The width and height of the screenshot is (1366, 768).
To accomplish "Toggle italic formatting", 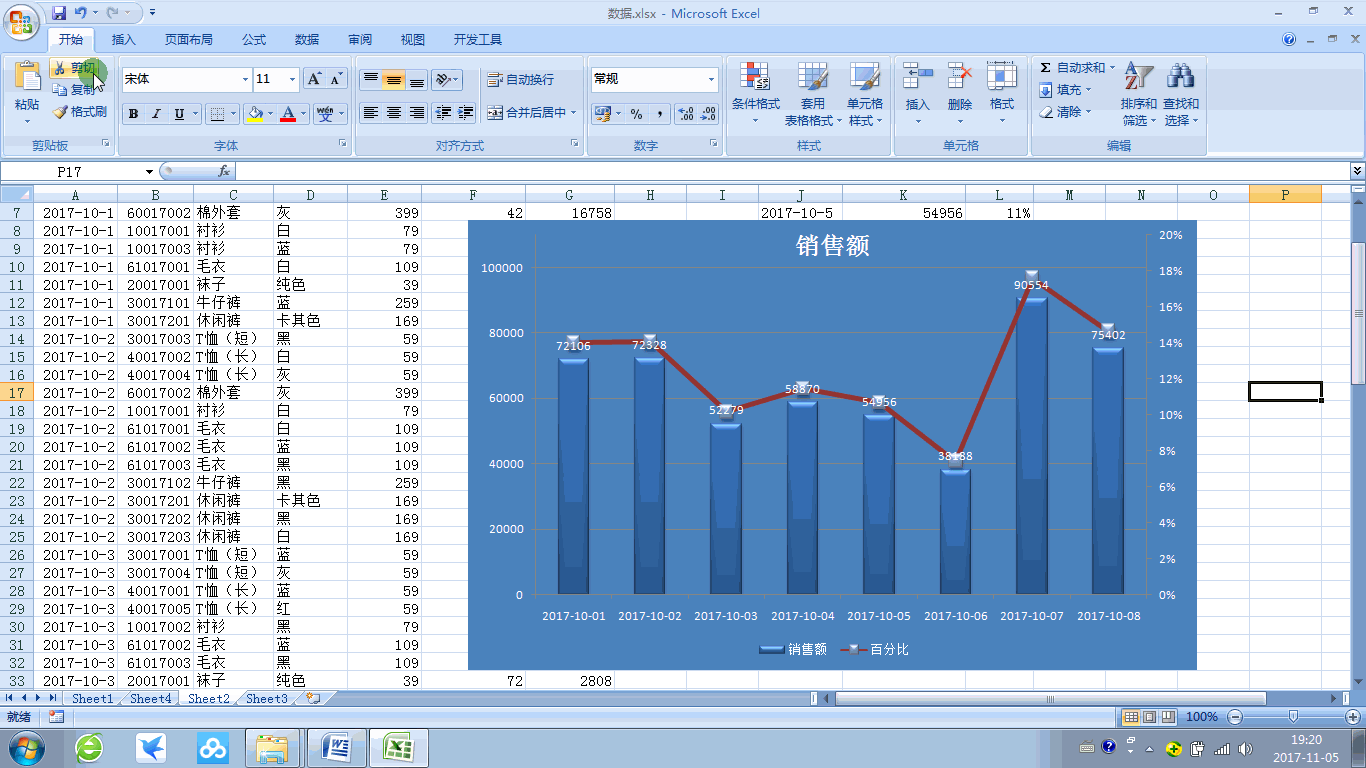I will (156, 114).
